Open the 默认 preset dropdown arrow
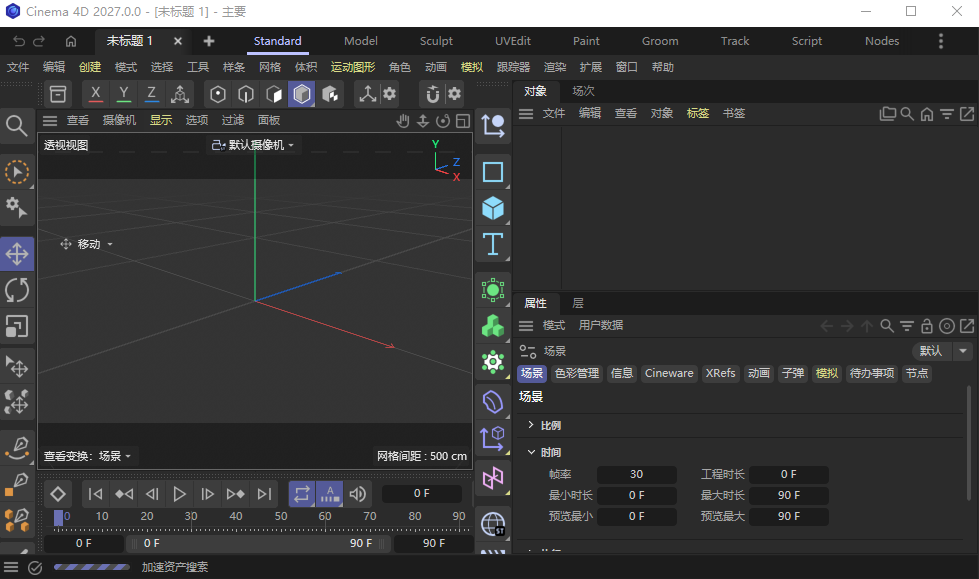This screenshot has height=579, width=979. tap(963, 351)
